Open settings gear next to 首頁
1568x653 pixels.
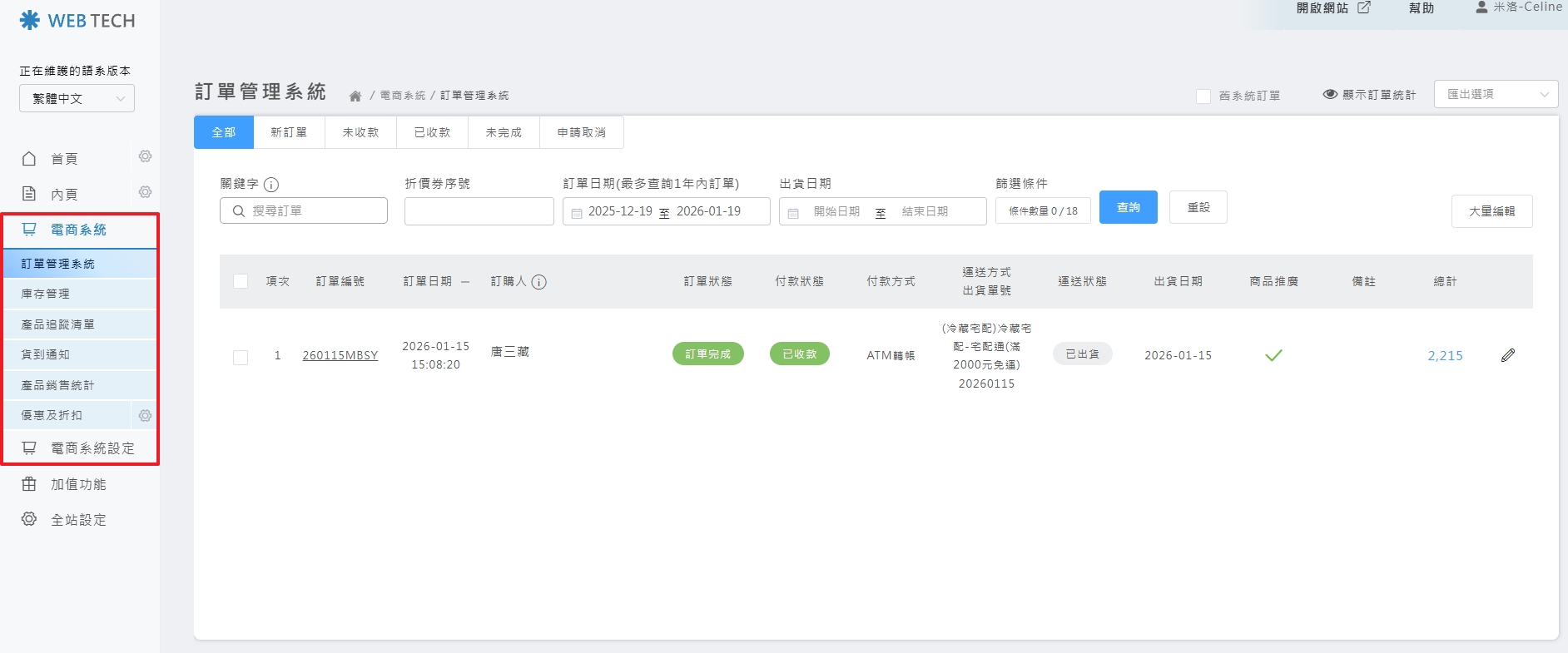pos(145,156)
